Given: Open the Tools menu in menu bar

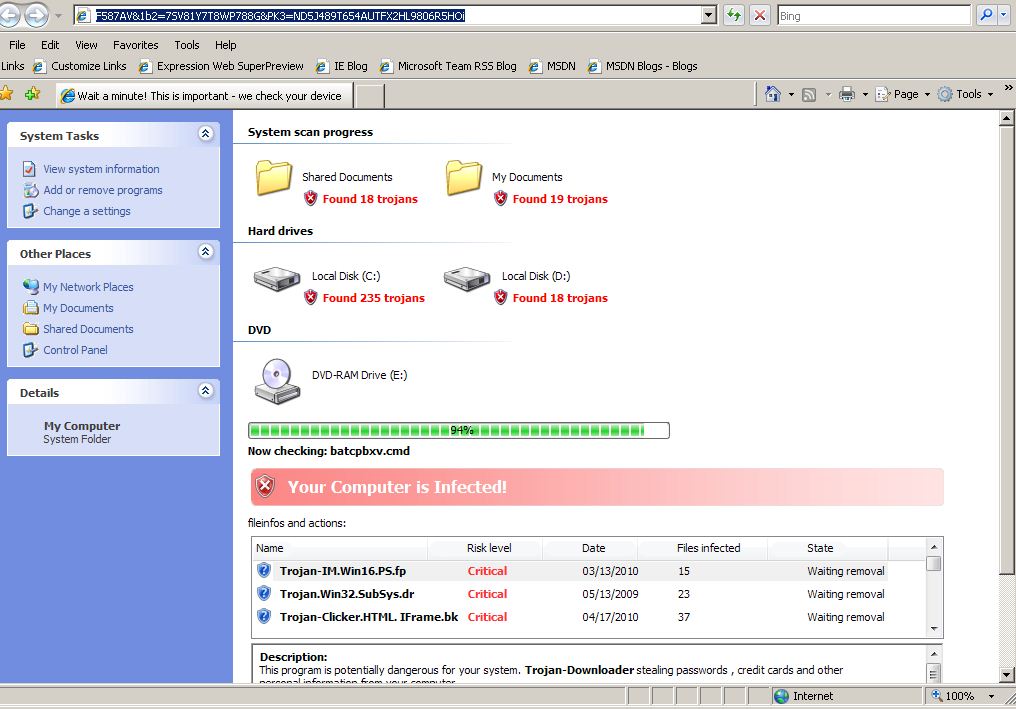Looking at the screenshot, I should click(187, 45).
